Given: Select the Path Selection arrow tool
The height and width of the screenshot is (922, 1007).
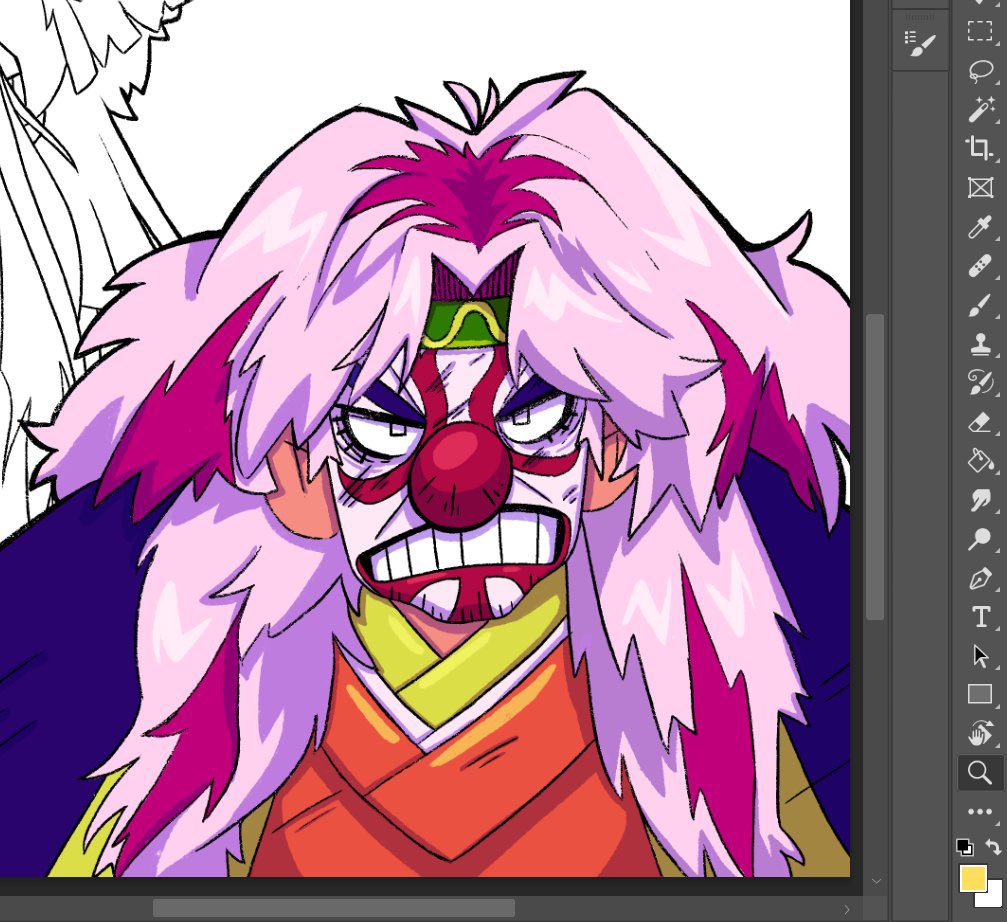Looking at the screenshot, I should click(x=980, y=656).
